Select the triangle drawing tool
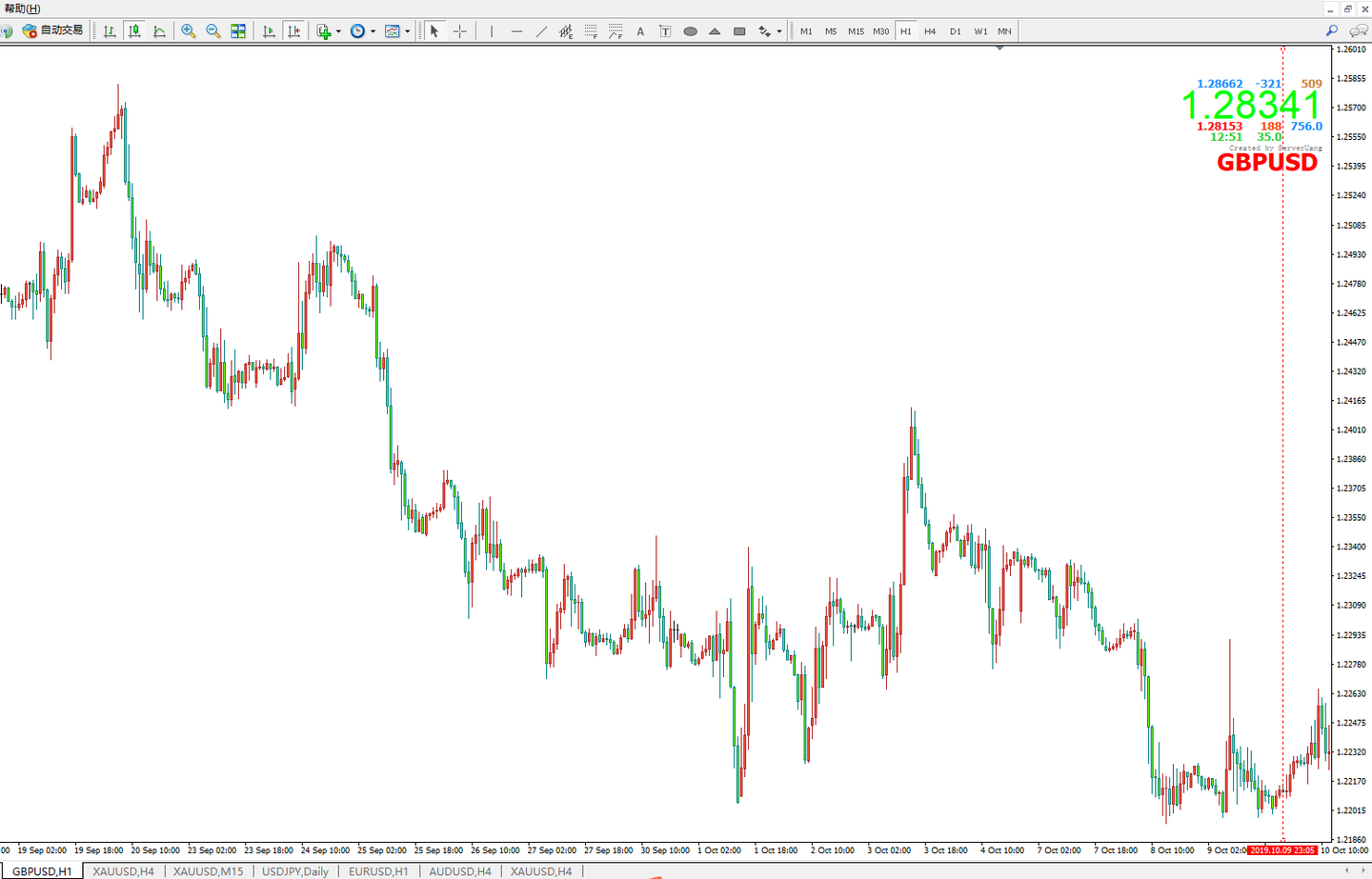Viewport: 1372px width, 879px height. coord(715,30)
